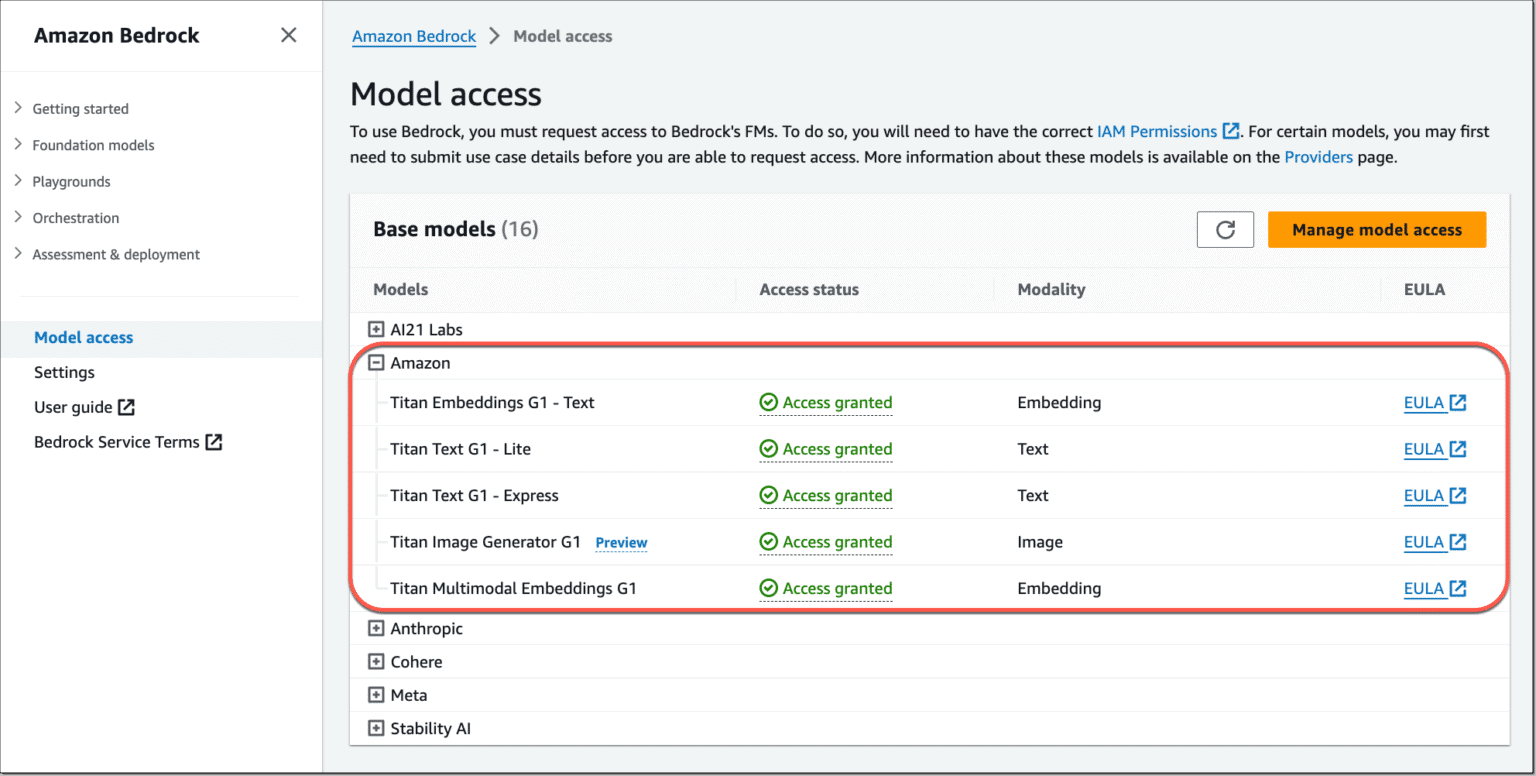Expand the Stability AI models group

click(x=376, y=728)
